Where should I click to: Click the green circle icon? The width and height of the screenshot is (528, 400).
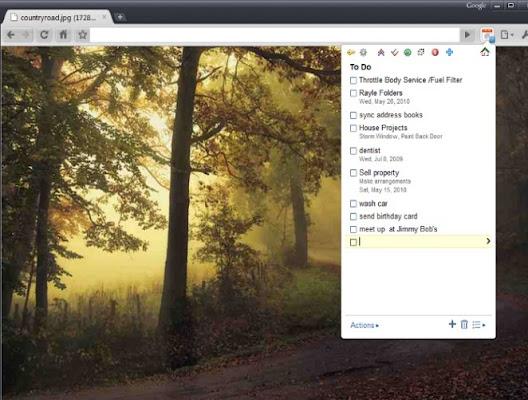(407, 52)
